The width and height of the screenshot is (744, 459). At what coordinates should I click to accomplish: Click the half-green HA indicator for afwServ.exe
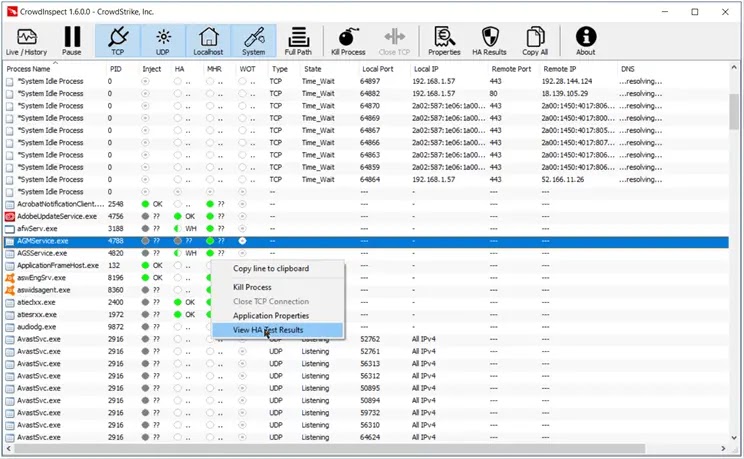tap(178, 229)
